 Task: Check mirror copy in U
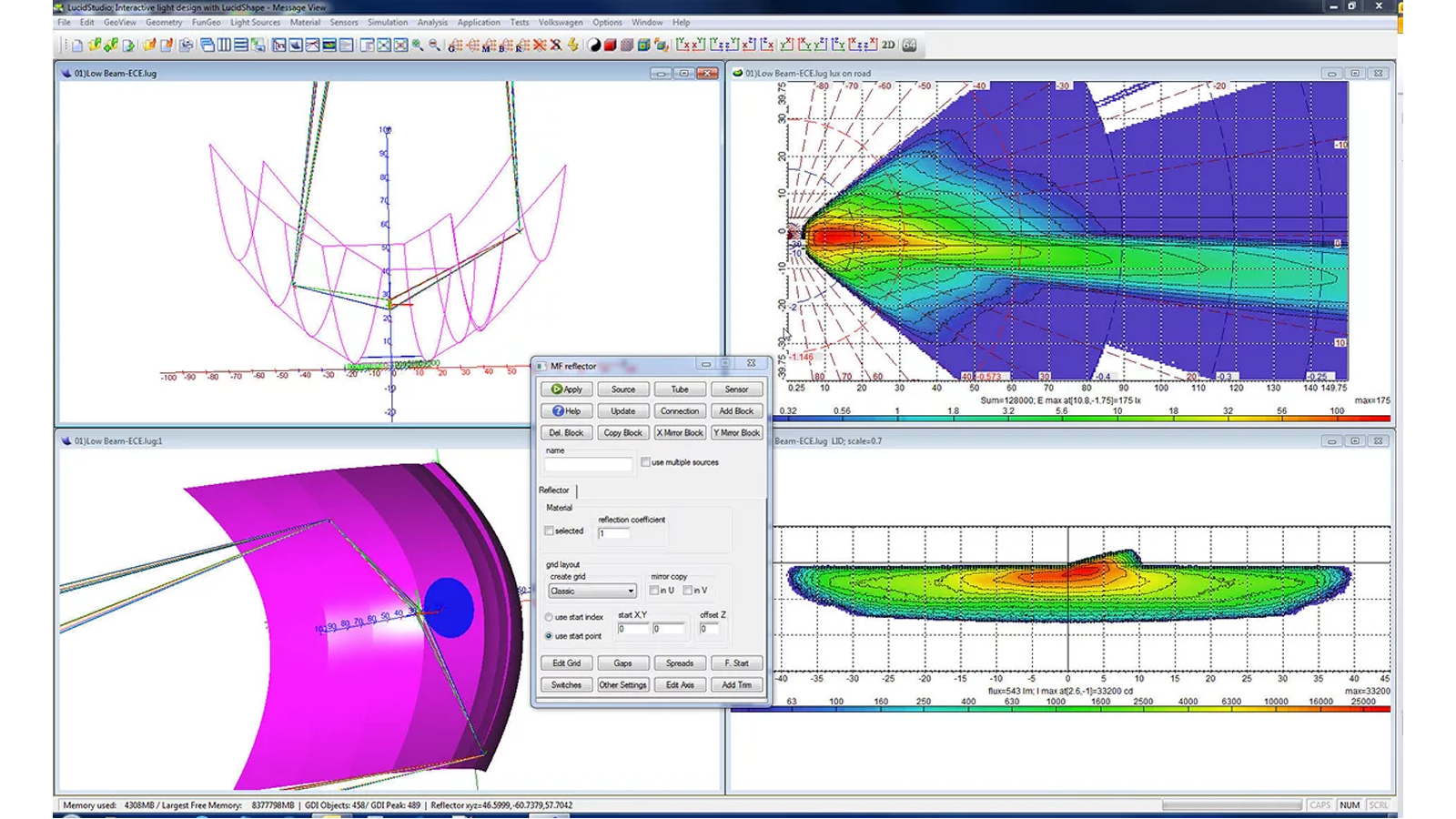point(653,591)
